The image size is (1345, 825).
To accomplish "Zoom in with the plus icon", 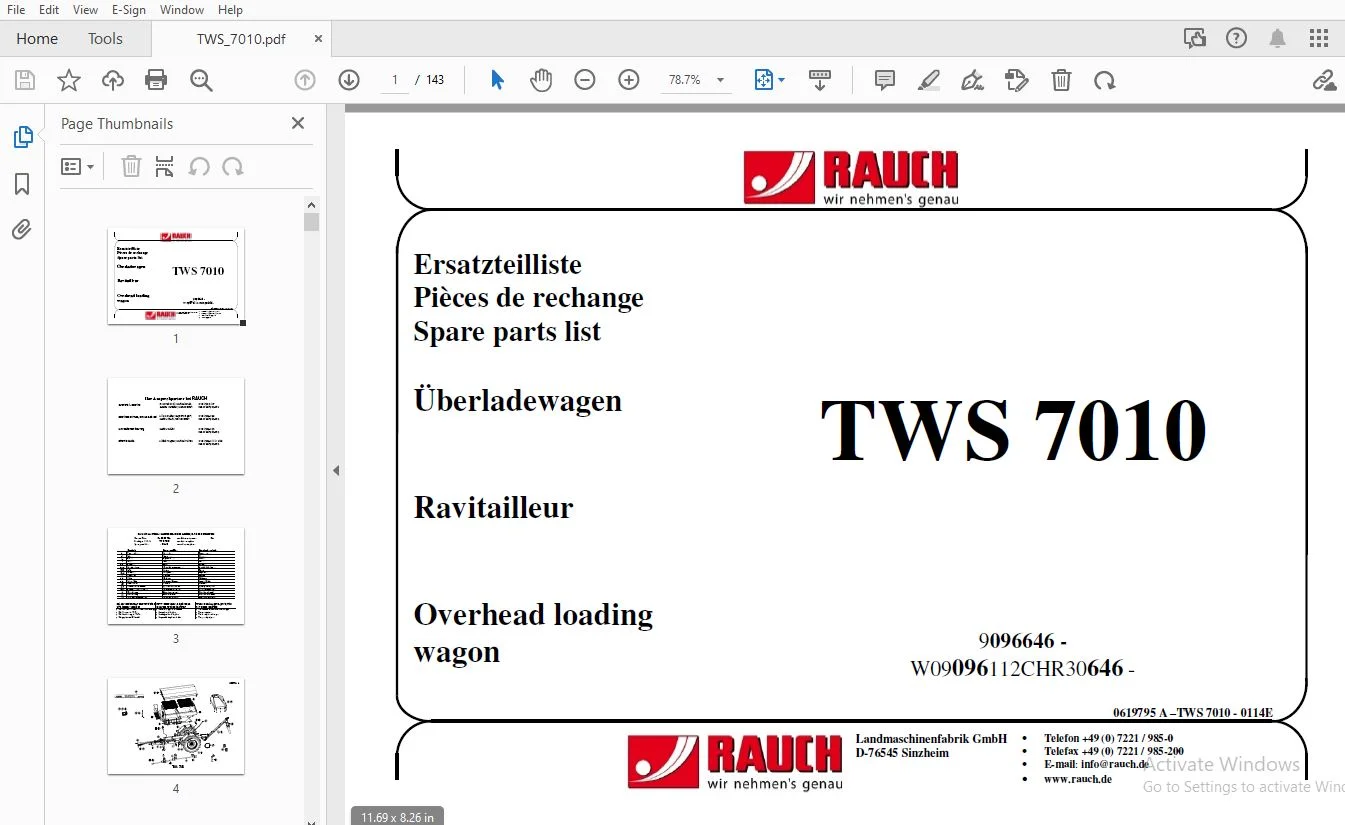I will click(629, 80).
